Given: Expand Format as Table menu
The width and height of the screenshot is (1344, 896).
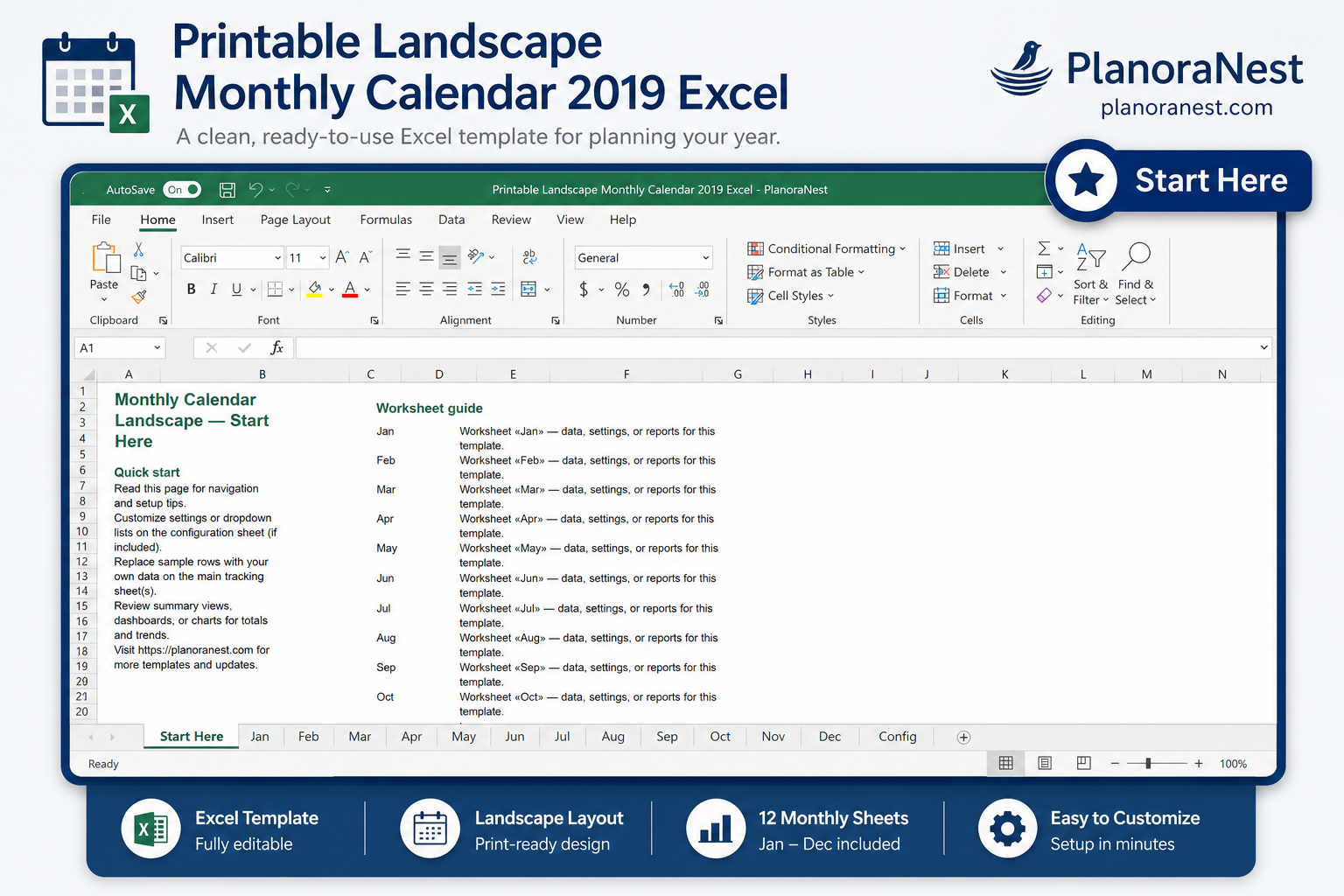Looking at the screenshot, I should tap(806, 273).
